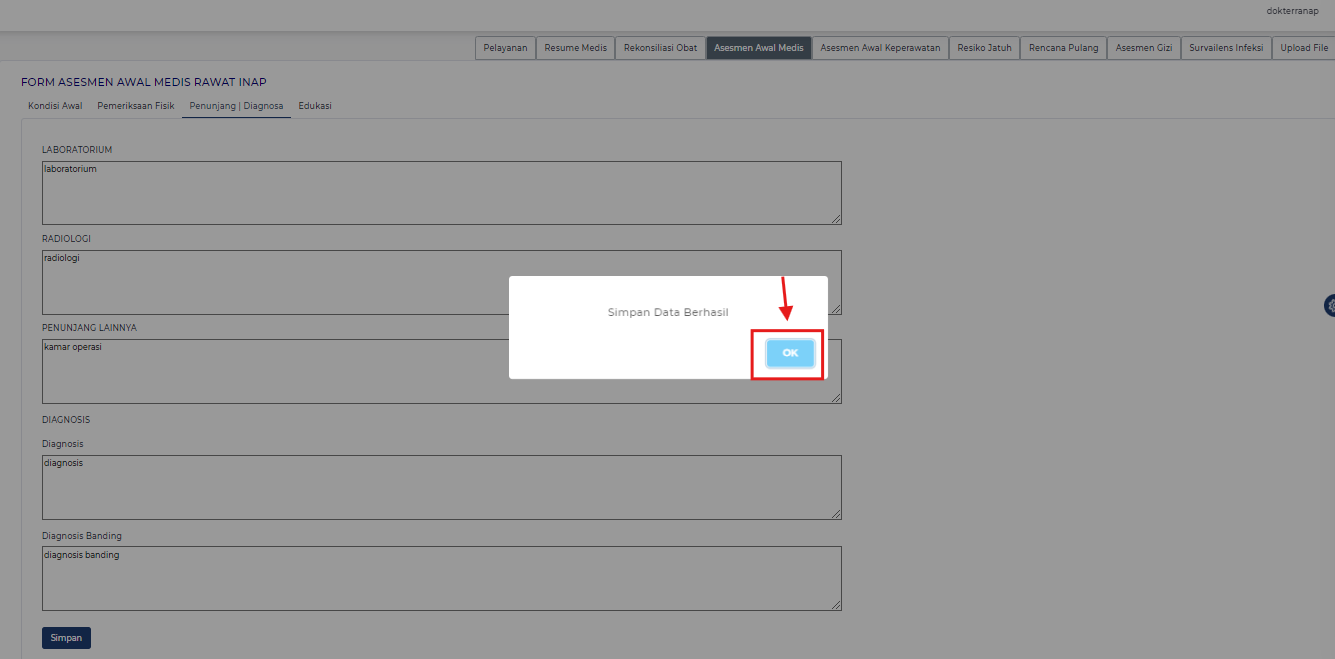Switch to the Resume Medis tab
Image resolution: width=1335 pixels, height=659 pixels.
click(575, 48)
